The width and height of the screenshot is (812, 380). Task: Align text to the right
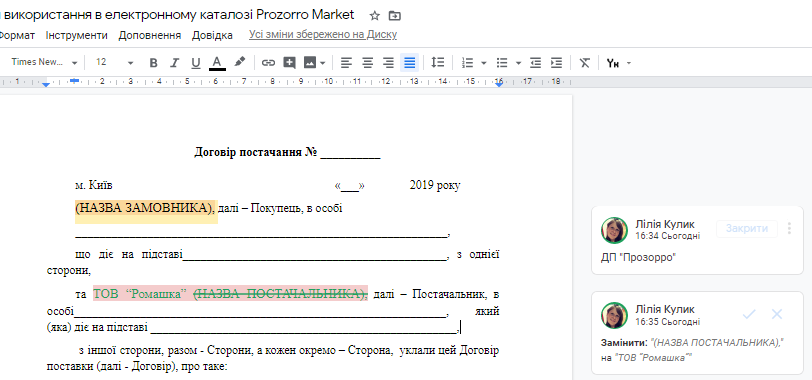[388, 63]
